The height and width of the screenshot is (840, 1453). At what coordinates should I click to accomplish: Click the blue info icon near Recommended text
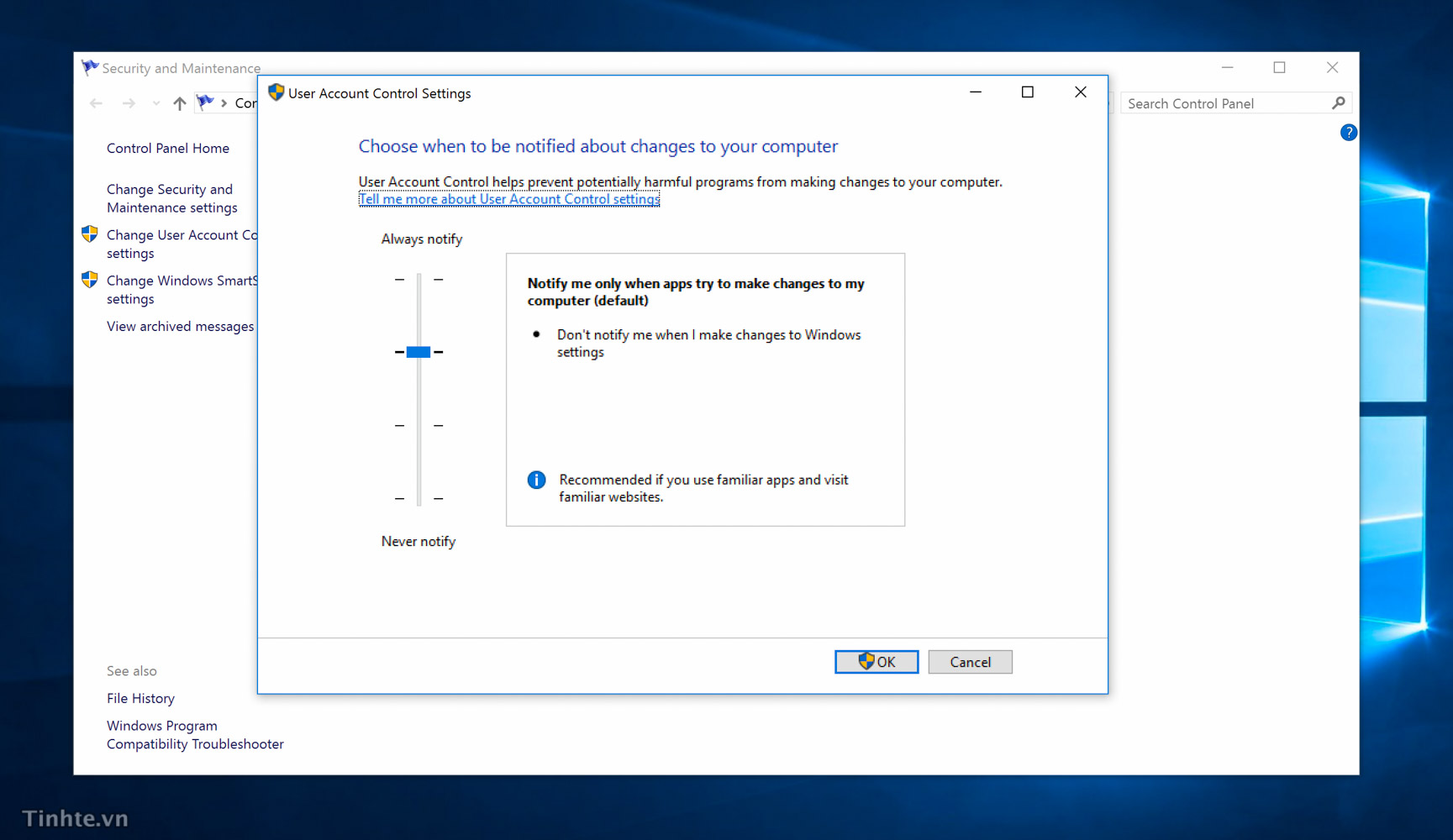pos(536,480)
